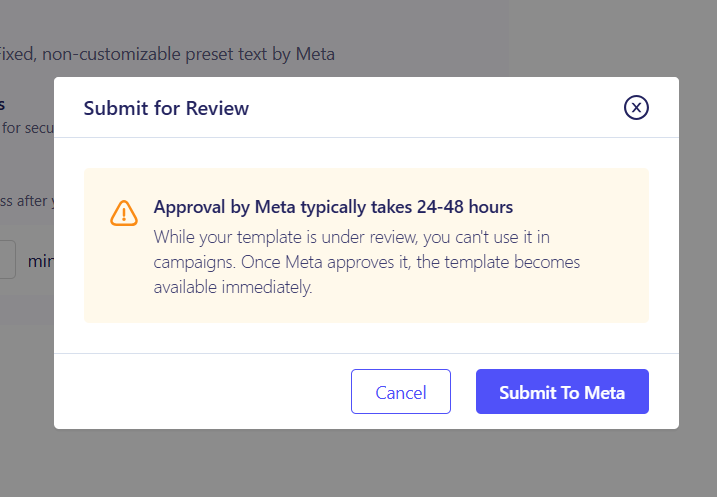The width and height of the screenshot is (717, 497).
Task: Focus the dimmed minutes input box behind dialog
Action: coord(8,260)
